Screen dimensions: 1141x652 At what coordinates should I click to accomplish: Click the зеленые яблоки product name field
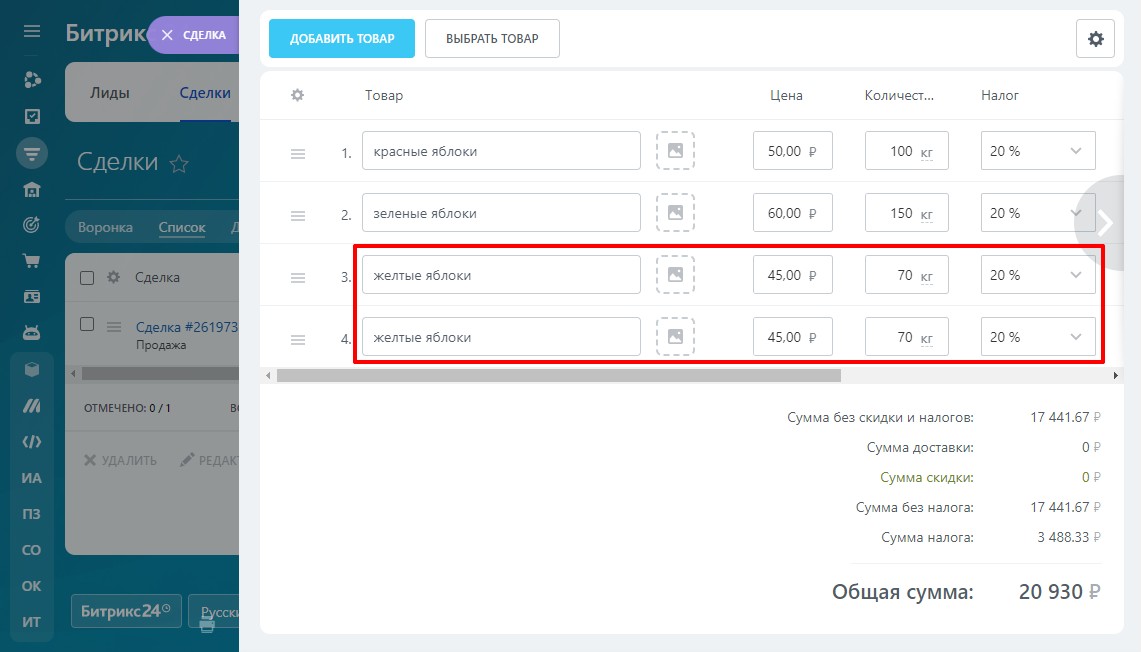(501, 212)
